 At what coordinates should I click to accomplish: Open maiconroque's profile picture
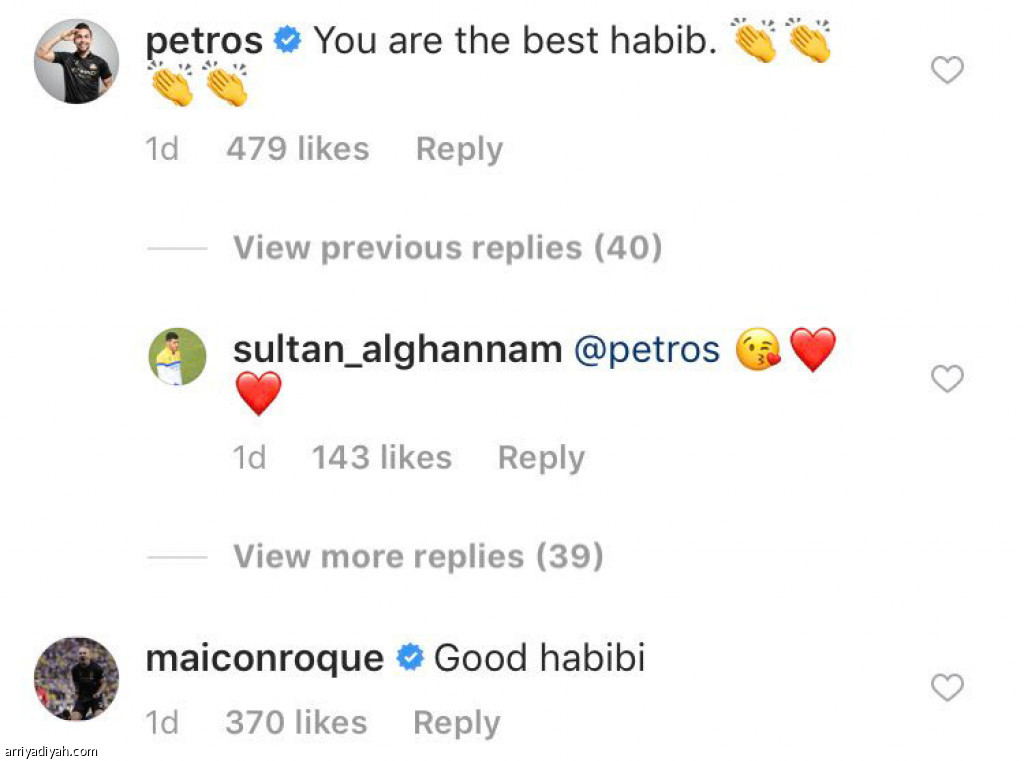tap(76, 679)
